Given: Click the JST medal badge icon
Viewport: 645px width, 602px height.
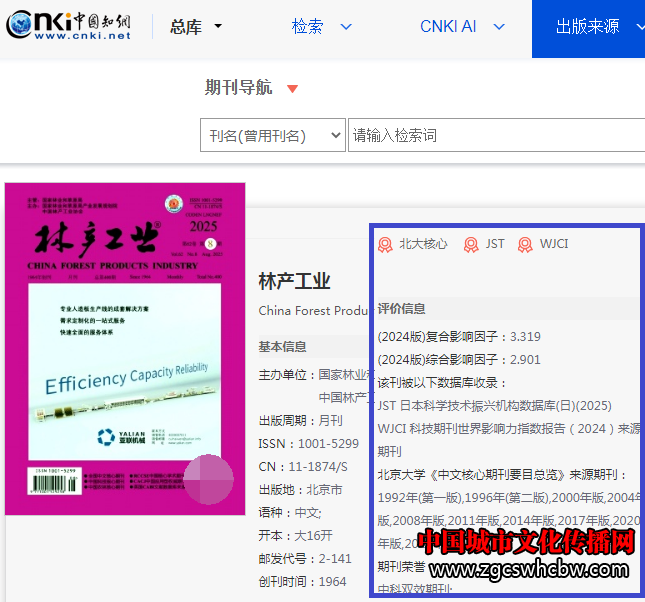Looking at the screenshot, I should [x=471, y=244].
